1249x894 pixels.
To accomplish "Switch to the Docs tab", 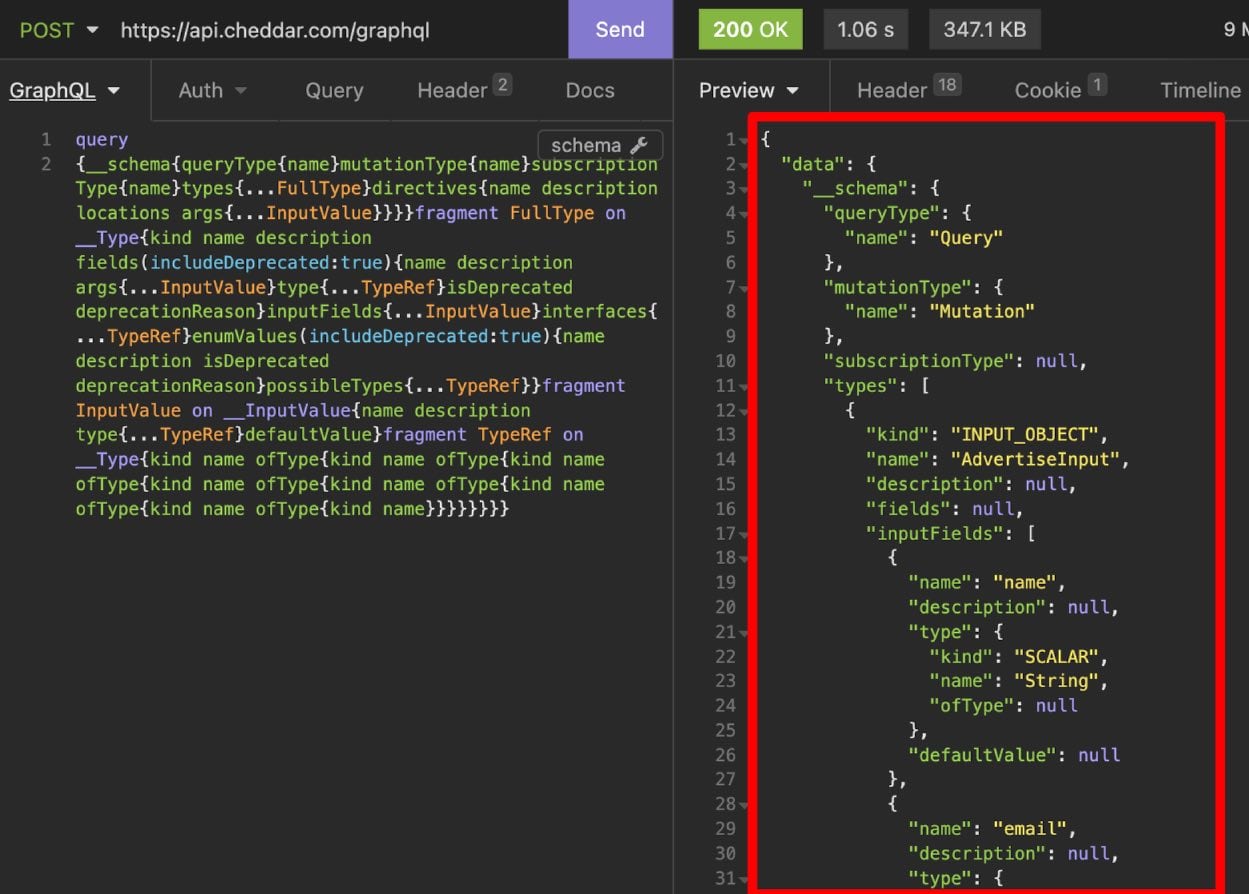I will [590, 90].
